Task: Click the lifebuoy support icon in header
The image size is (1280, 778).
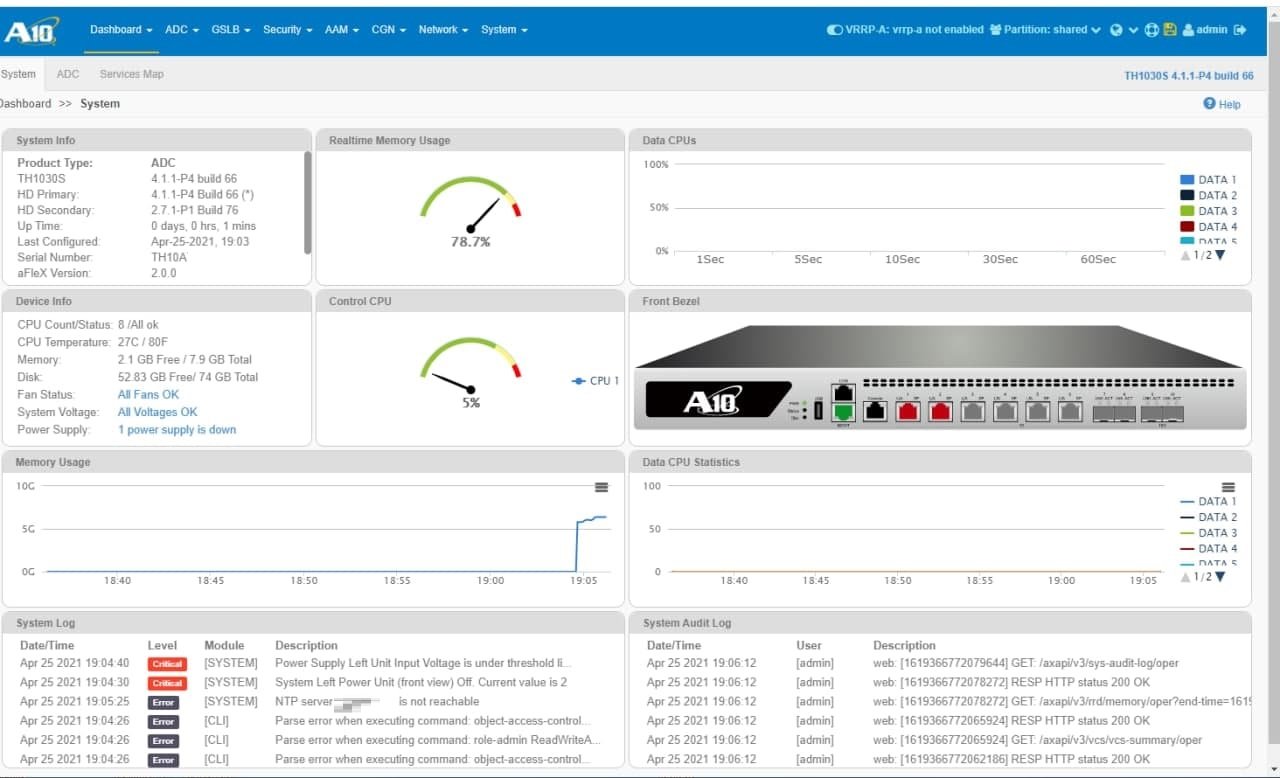Action: coord(1152,30)
